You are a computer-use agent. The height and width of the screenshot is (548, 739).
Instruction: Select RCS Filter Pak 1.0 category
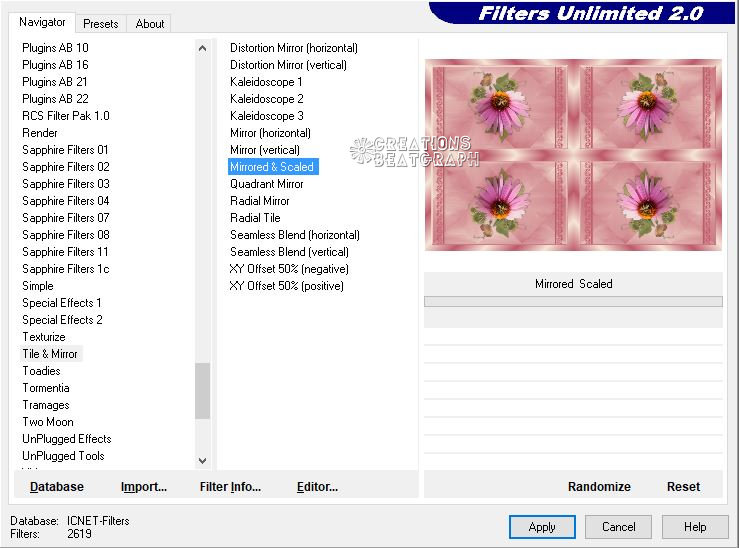tap(66, 116)
